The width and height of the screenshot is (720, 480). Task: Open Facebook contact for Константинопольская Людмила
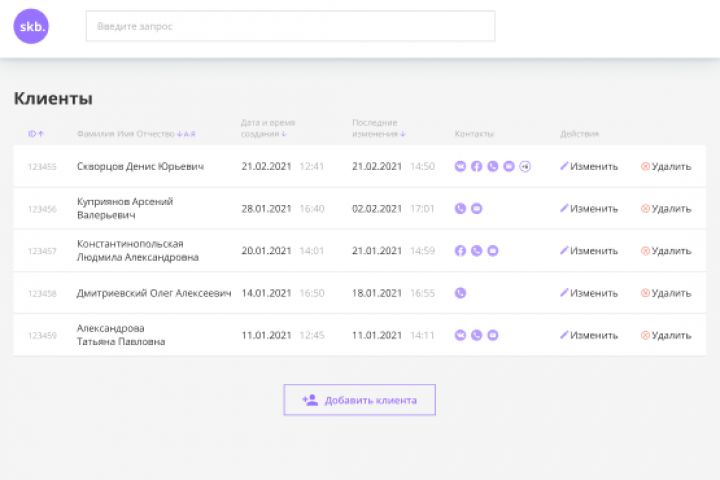(x=460, y=251)
